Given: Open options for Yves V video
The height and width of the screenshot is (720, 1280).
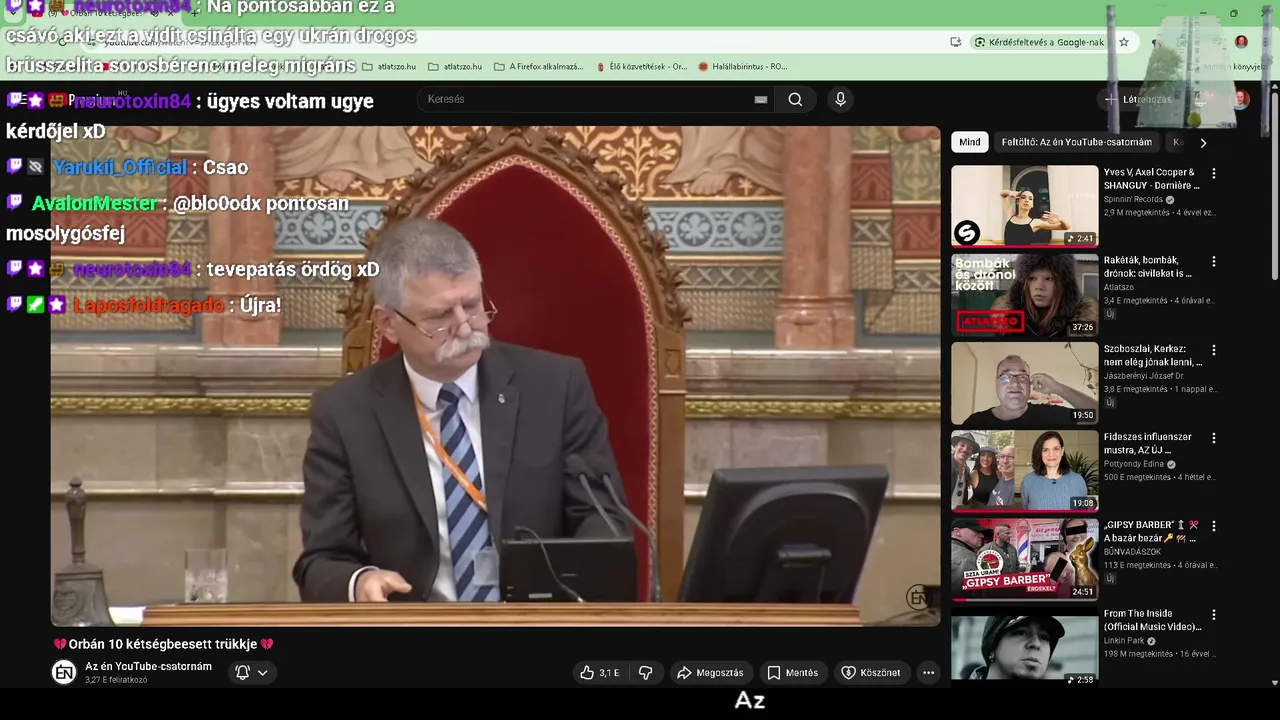Looking at the screenshot, I should [1214, 173].
